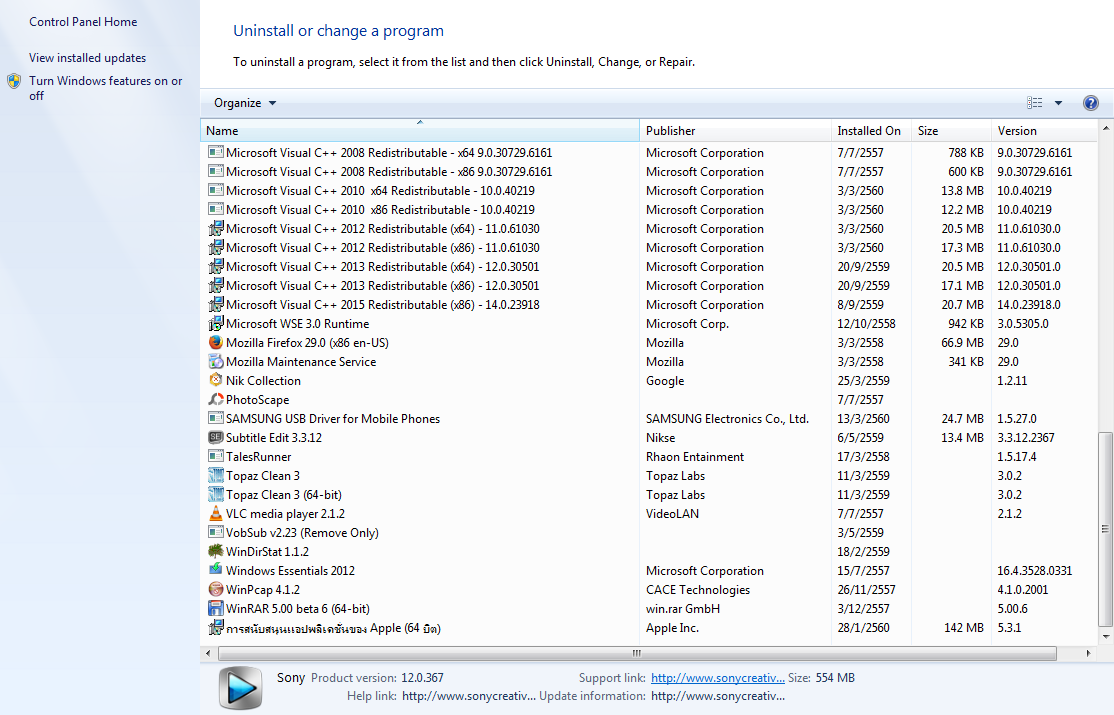Open the help button in toolbar
This screenshot has width=1114, height=715.
point(1091,103)
